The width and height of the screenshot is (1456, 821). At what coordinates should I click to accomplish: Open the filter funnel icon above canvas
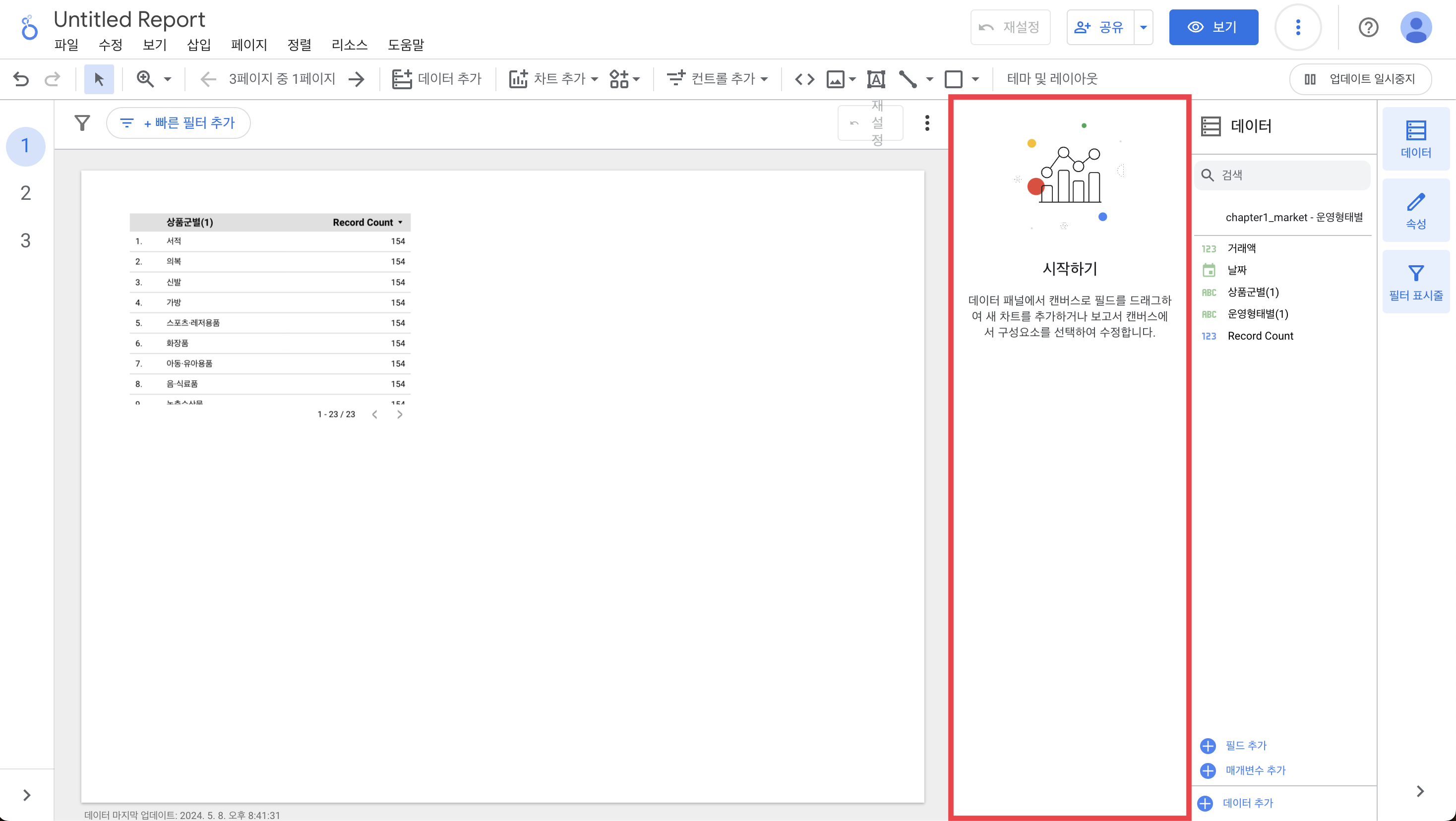point(82,122)
